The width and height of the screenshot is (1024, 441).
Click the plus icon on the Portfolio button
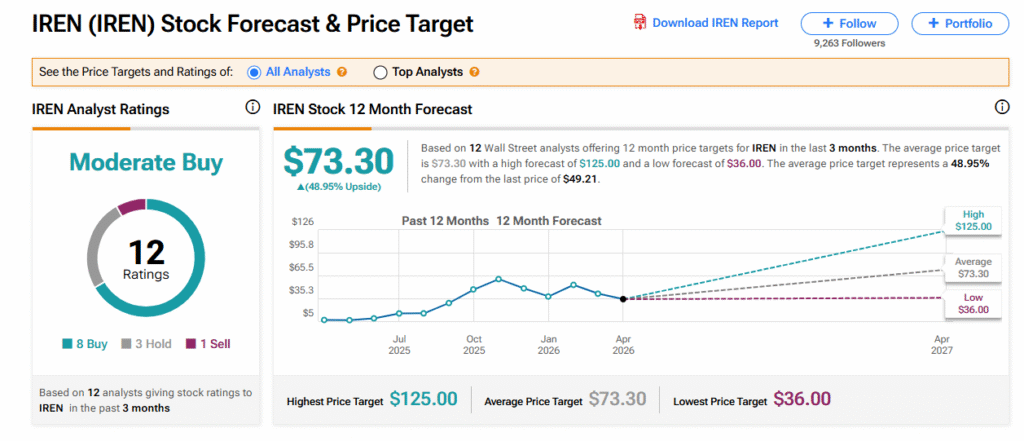point(933,23)
